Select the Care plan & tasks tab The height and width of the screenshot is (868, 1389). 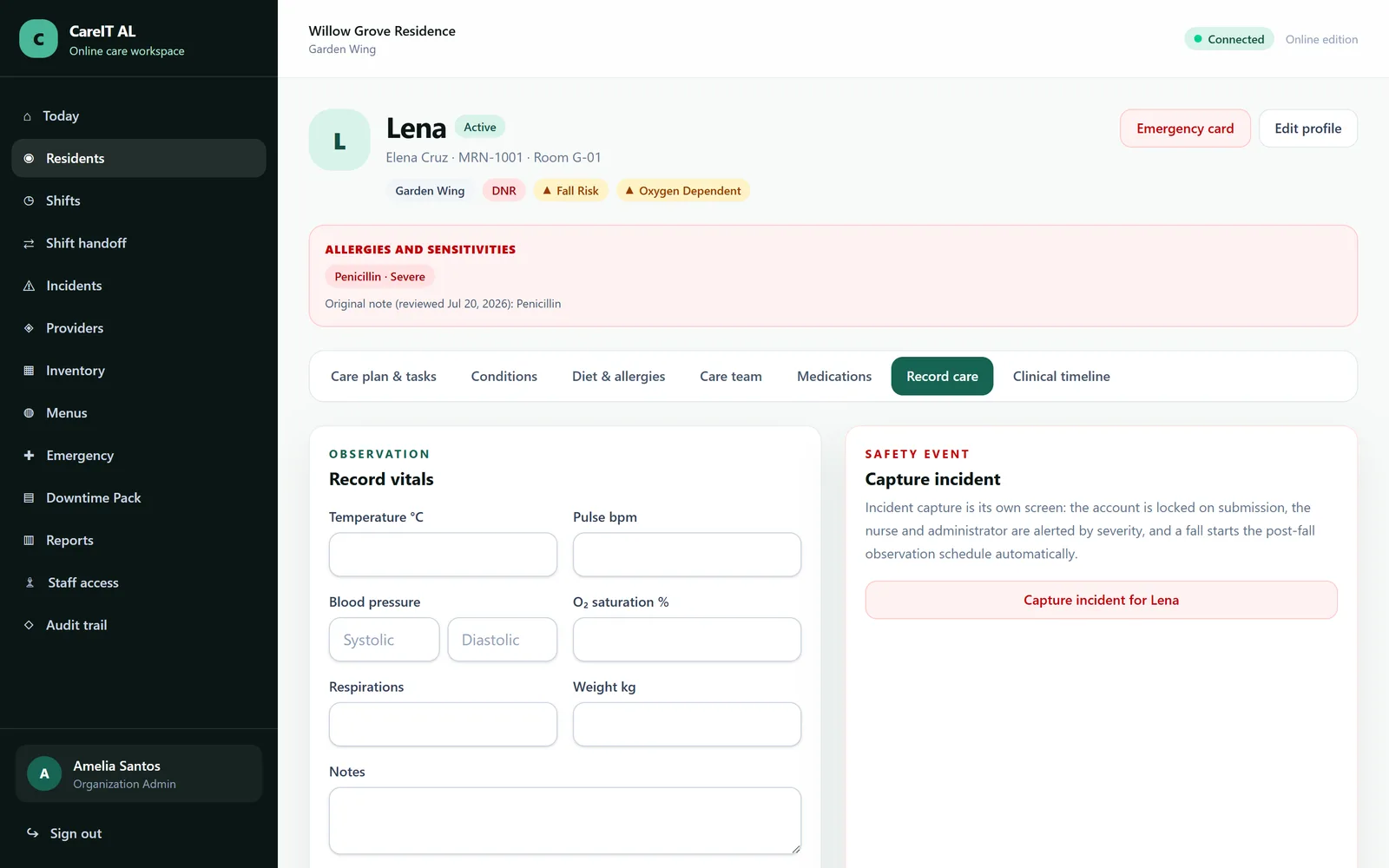point(384,376)
